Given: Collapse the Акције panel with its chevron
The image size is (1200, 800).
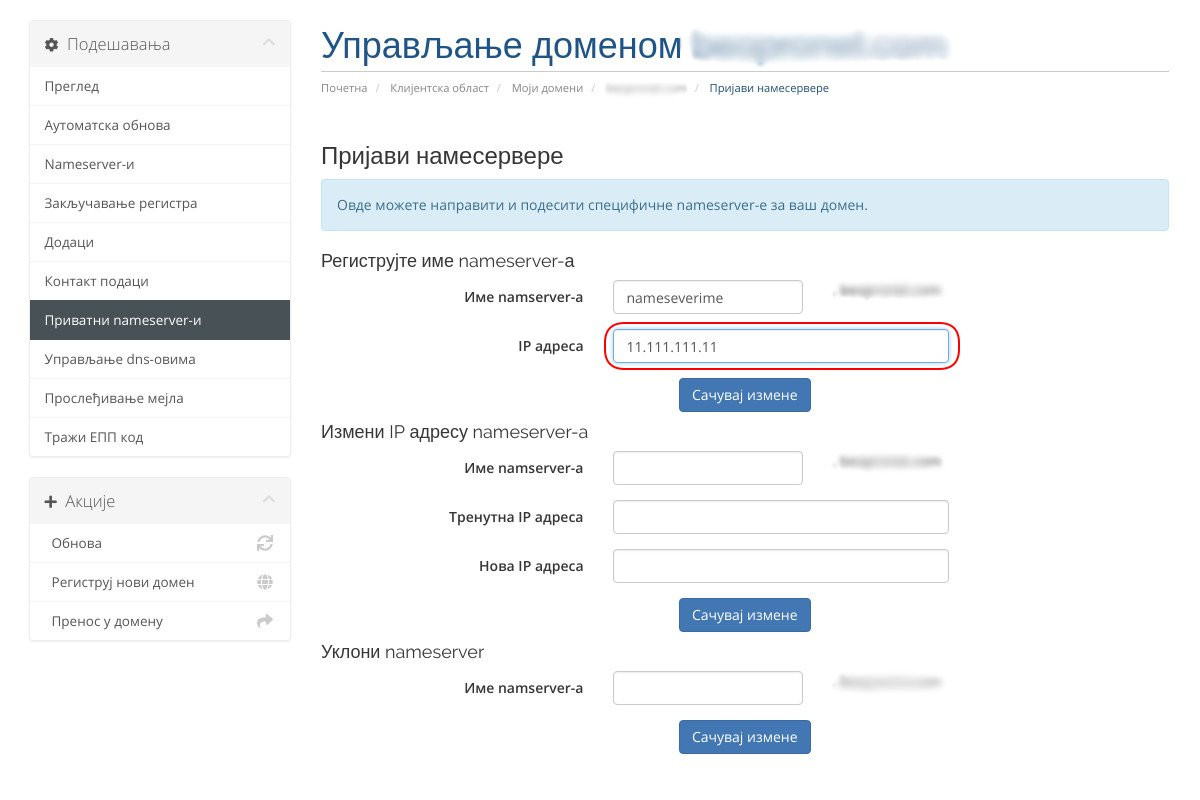Looking at the screenshot, I should (268, 500).
